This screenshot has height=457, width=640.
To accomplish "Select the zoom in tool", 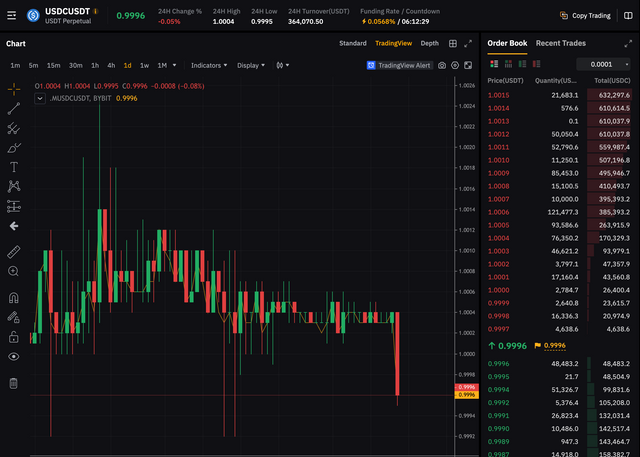I will pos(13,271).
